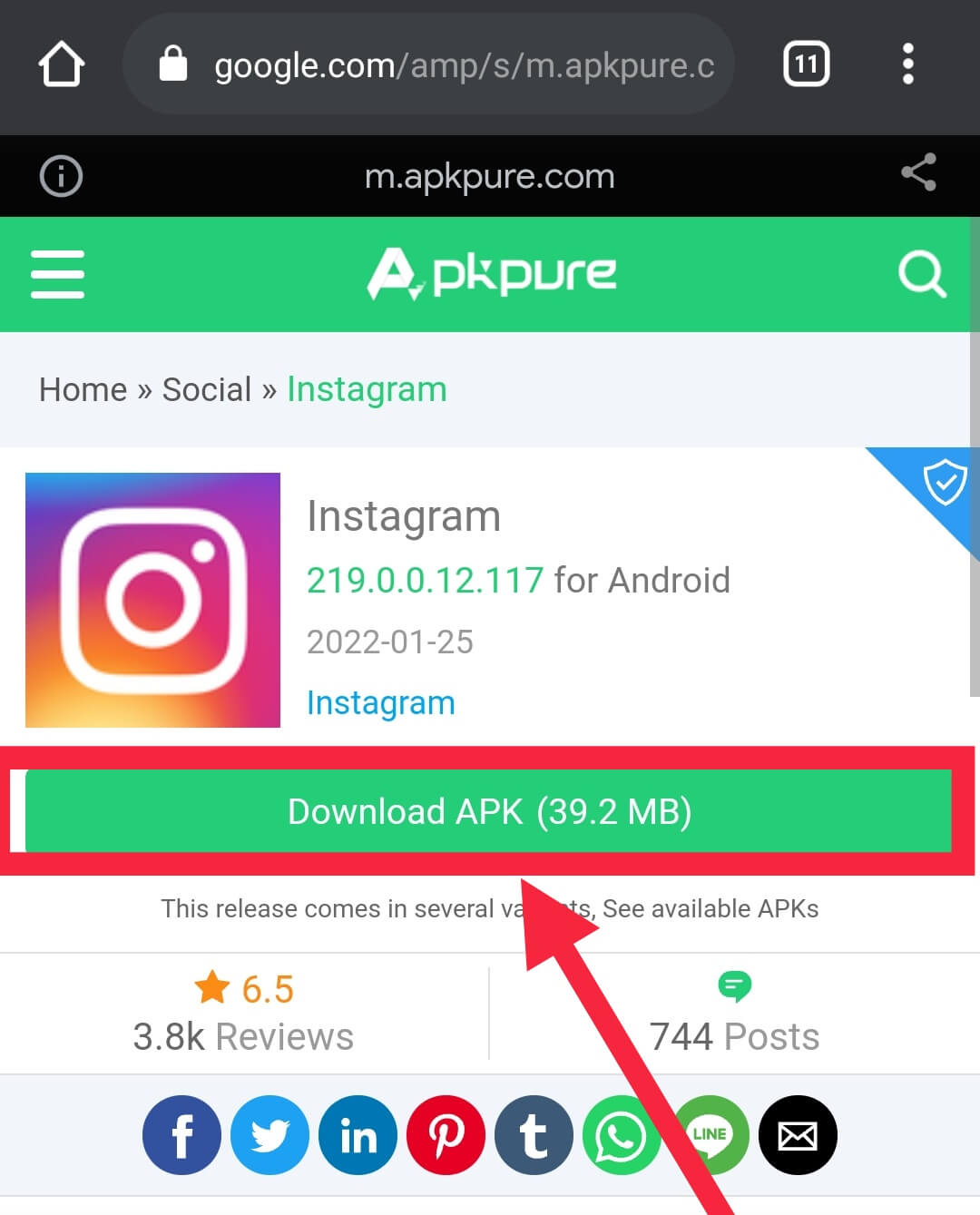980x1215 pixels.
Task: Tap the Instagram app icon thumbnail
Action: tap(152, 600)
